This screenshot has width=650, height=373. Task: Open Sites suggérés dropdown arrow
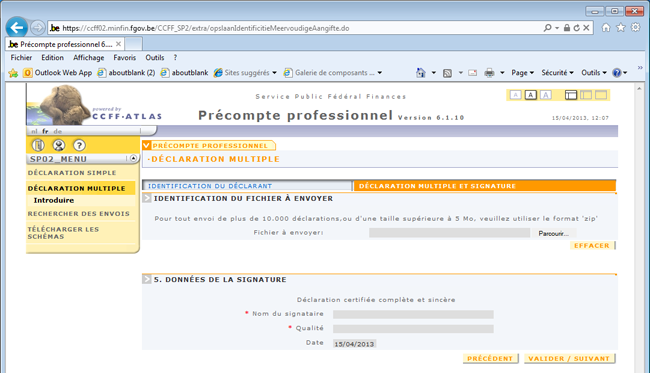(274, 73)
